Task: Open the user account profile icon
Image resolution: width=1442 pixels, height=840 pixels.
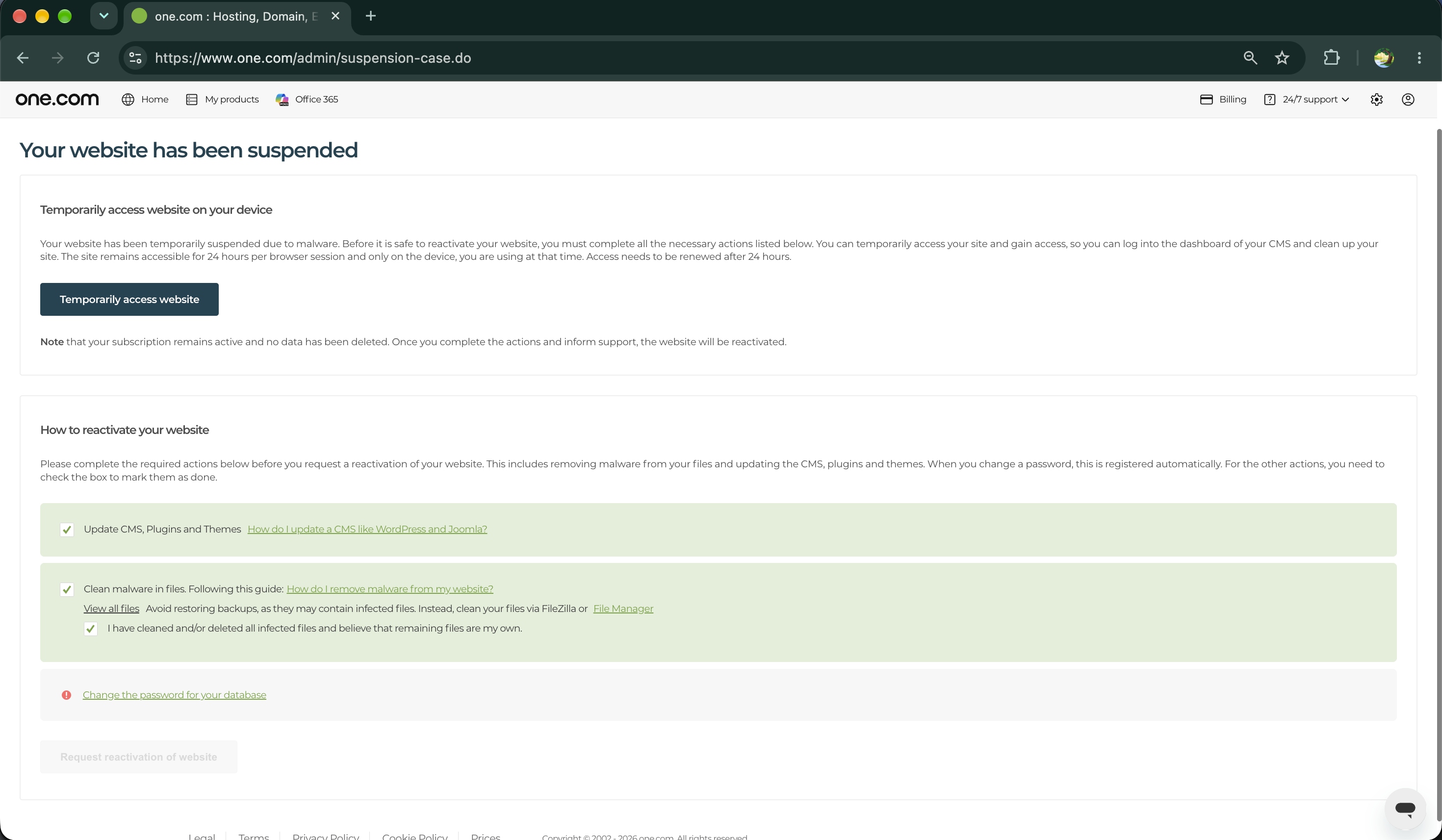Action: click(1408, 100)
